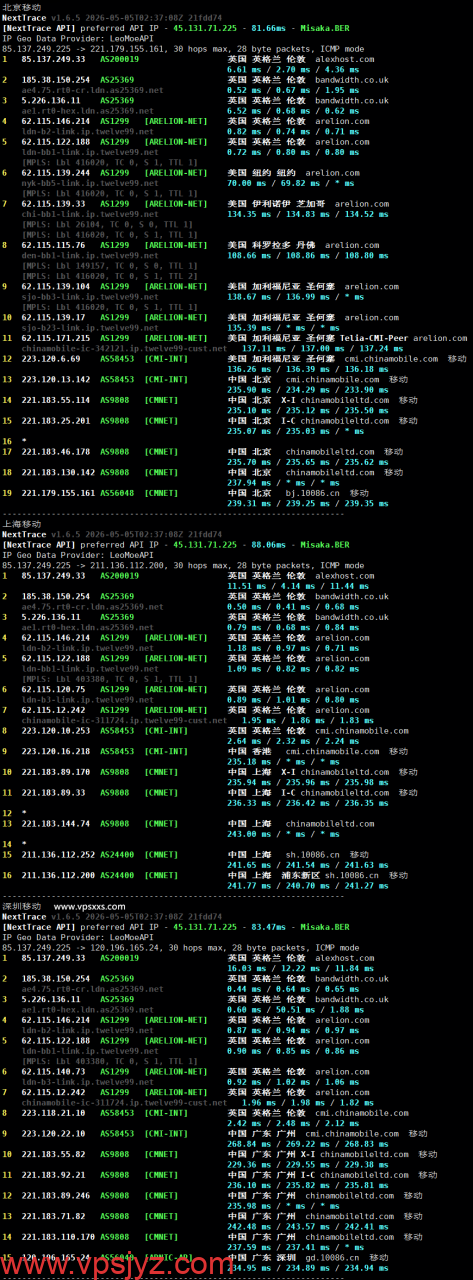This screenshot has height=1280, width=473.
Task: Select hop IP 62.115.139.104
Action: [x=56, y=286]
